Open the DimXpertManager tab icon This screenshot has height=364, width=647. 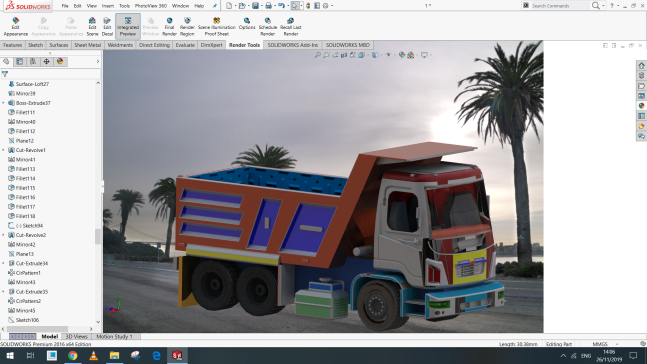[x=46, y=61]
